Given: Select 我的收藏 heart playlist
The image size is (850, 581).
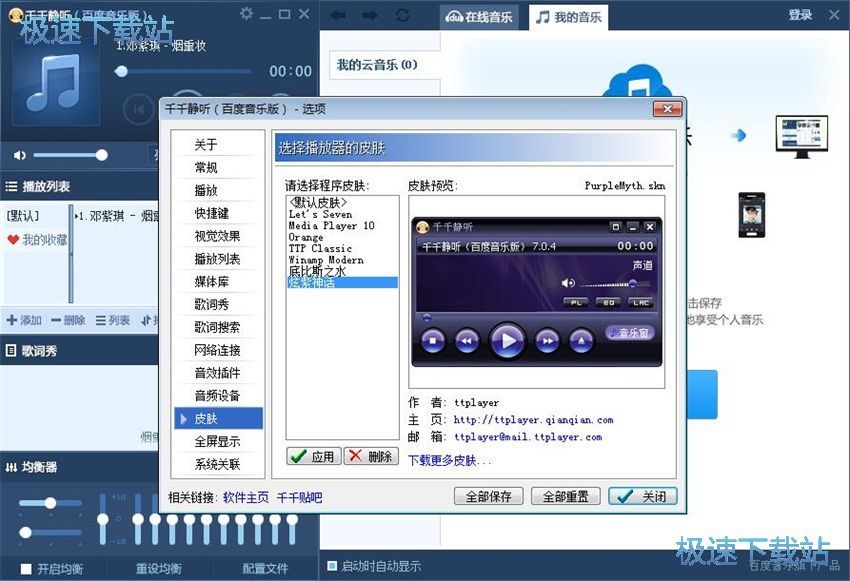Looking at the screenshot, I should (x=37, y=240).
